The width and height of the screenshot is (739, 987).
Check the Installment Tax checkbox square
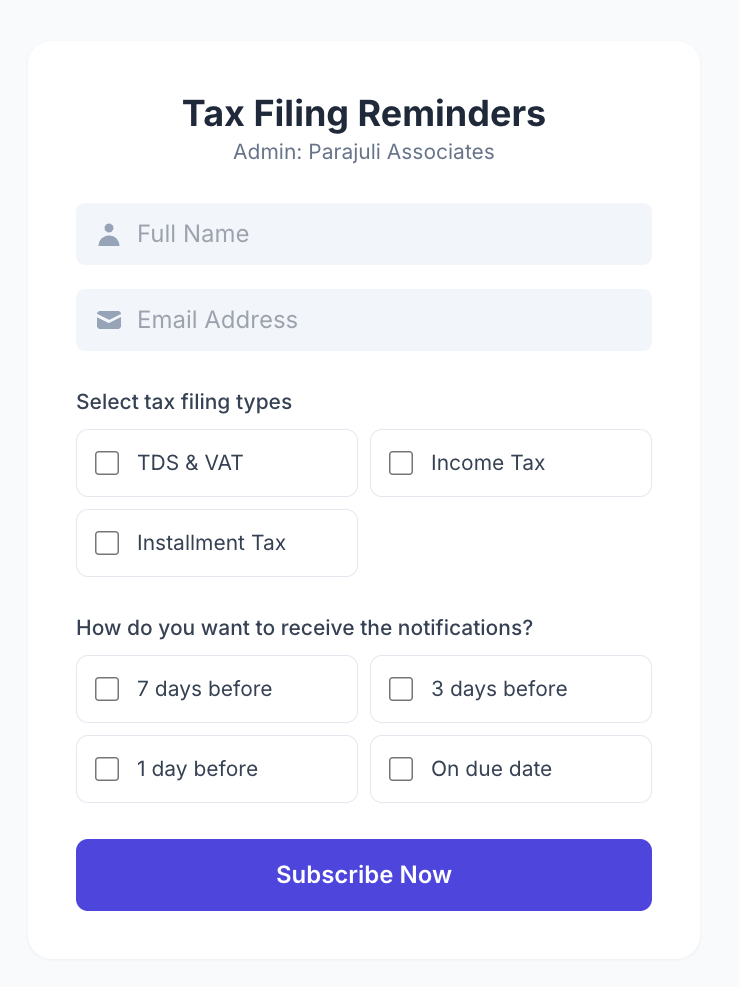[107, 543]
